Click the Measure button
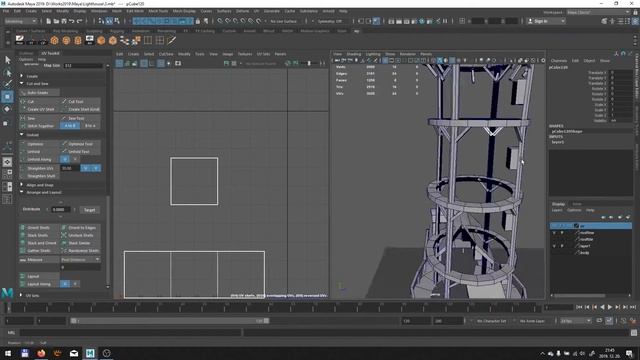This screenshot has height=360, width=640. (39, 260)
